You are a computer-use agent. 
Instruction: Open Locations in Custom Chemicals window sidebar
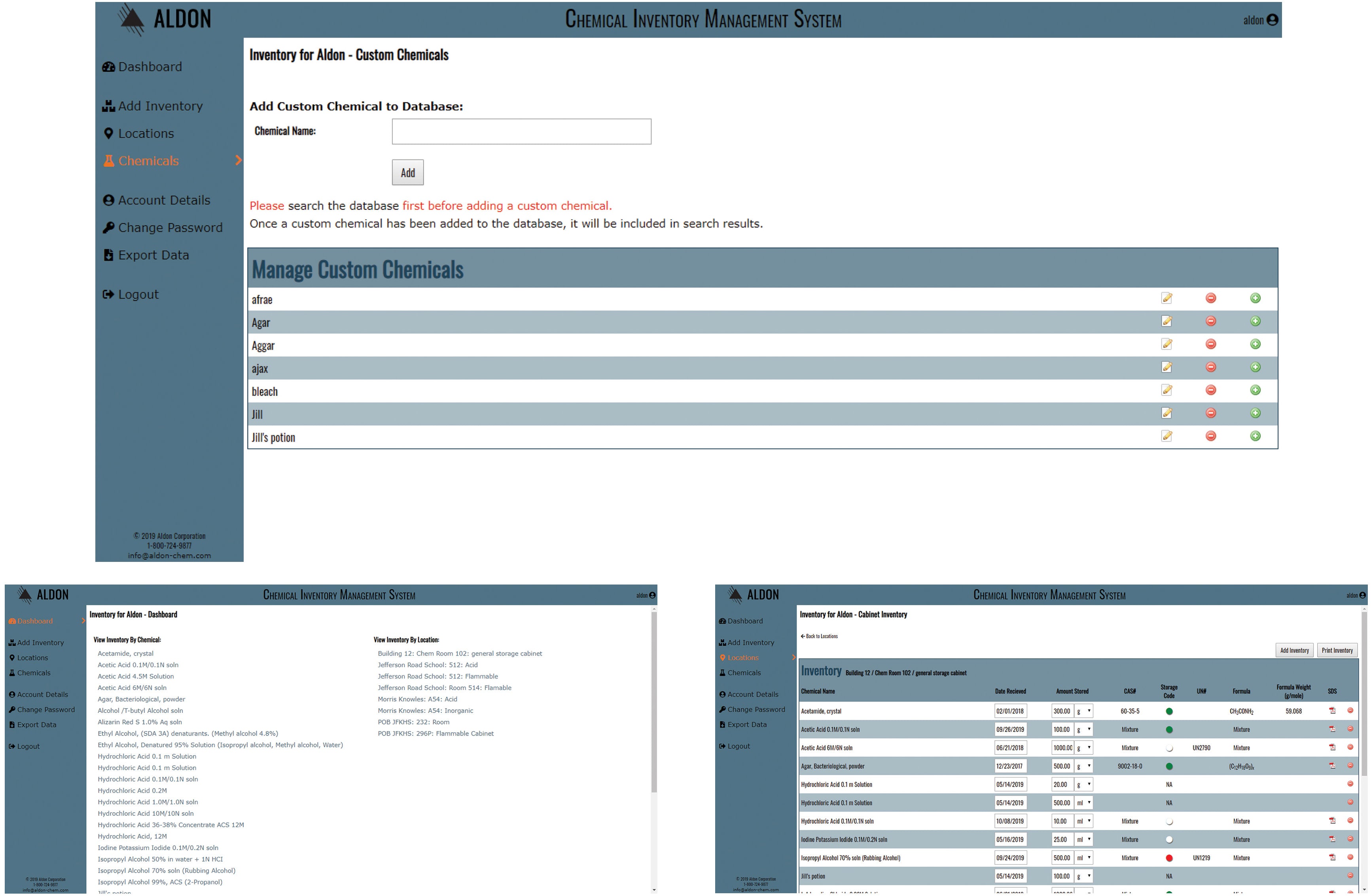(x=138, y=134)
